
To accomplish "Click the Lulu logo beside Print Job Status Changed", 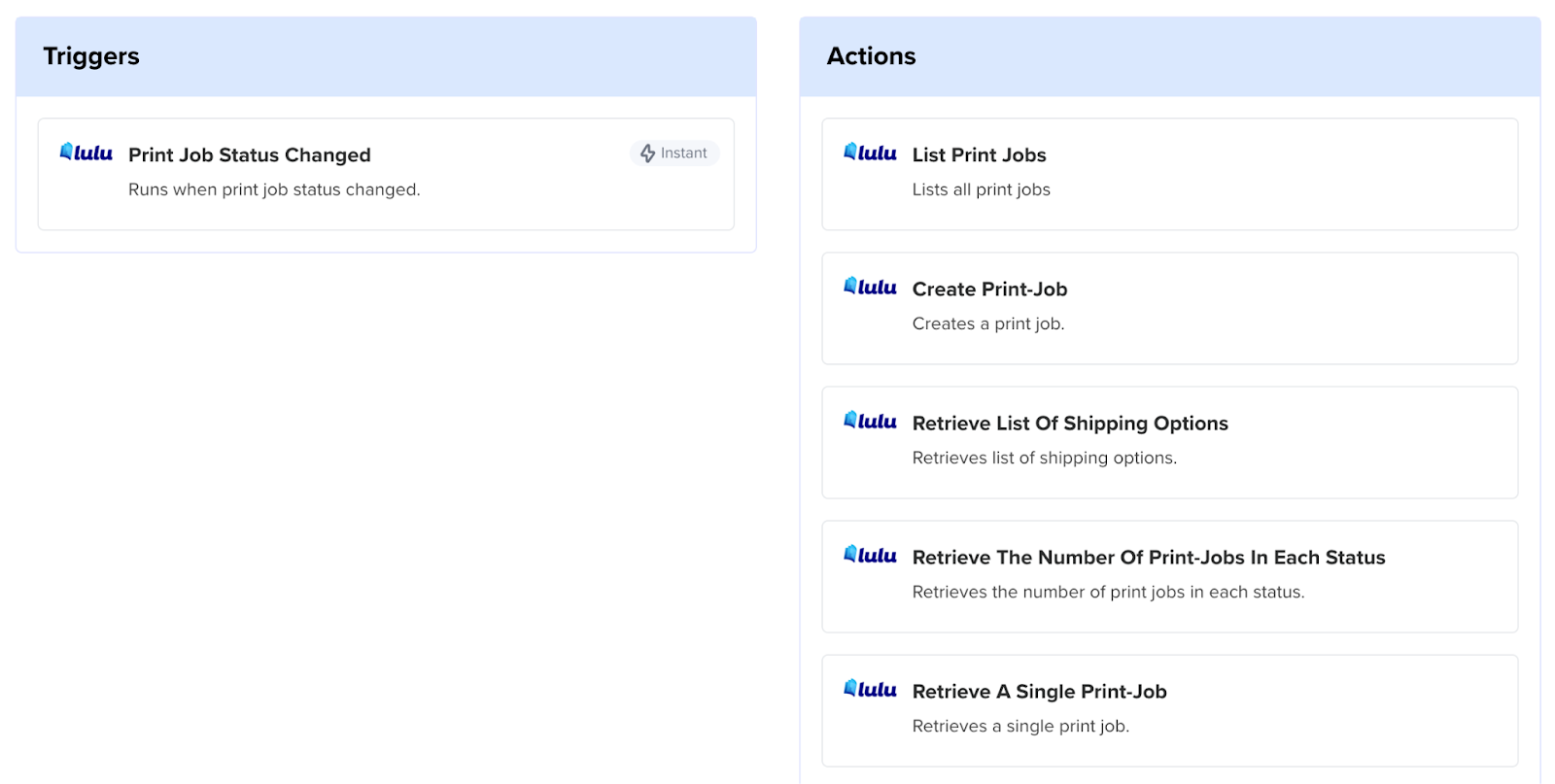I will (86, 153).
